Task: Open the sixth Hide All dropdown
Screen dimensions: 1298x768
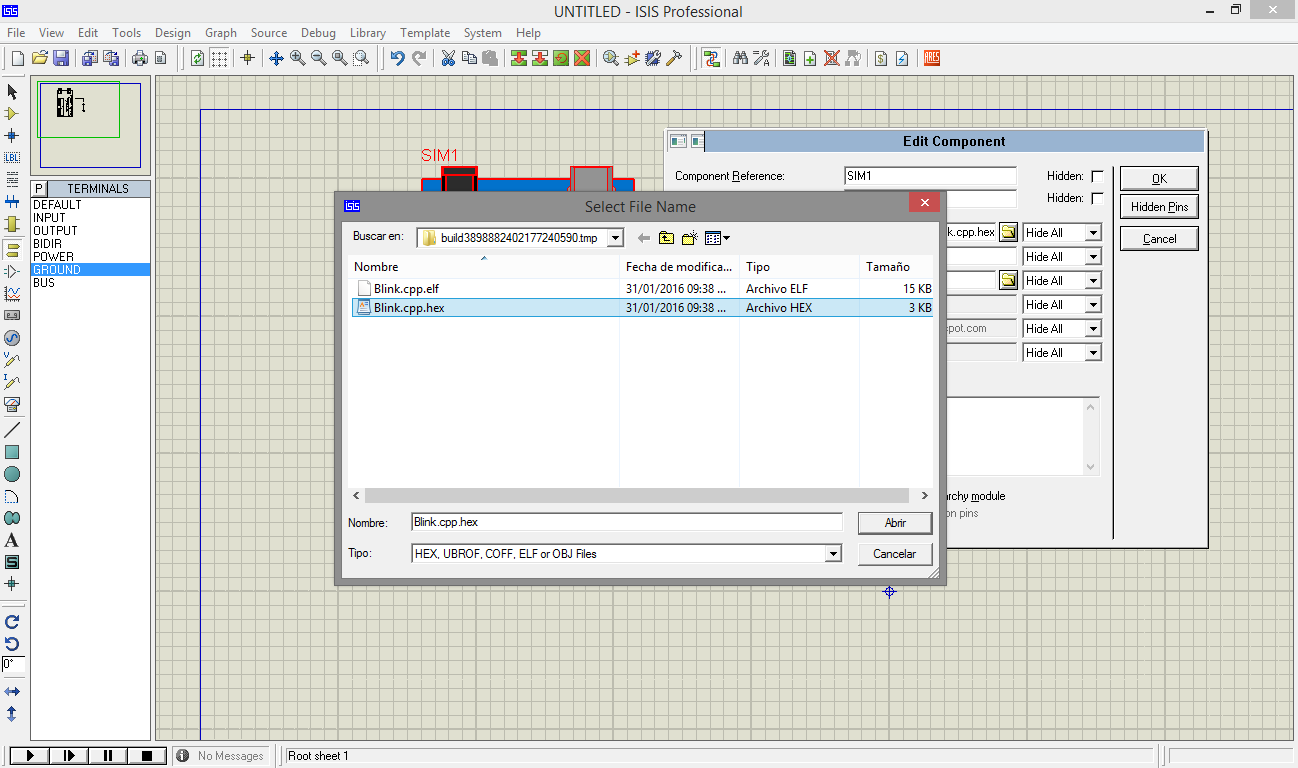Action: pyautogui.click(x=1092, y=353)
